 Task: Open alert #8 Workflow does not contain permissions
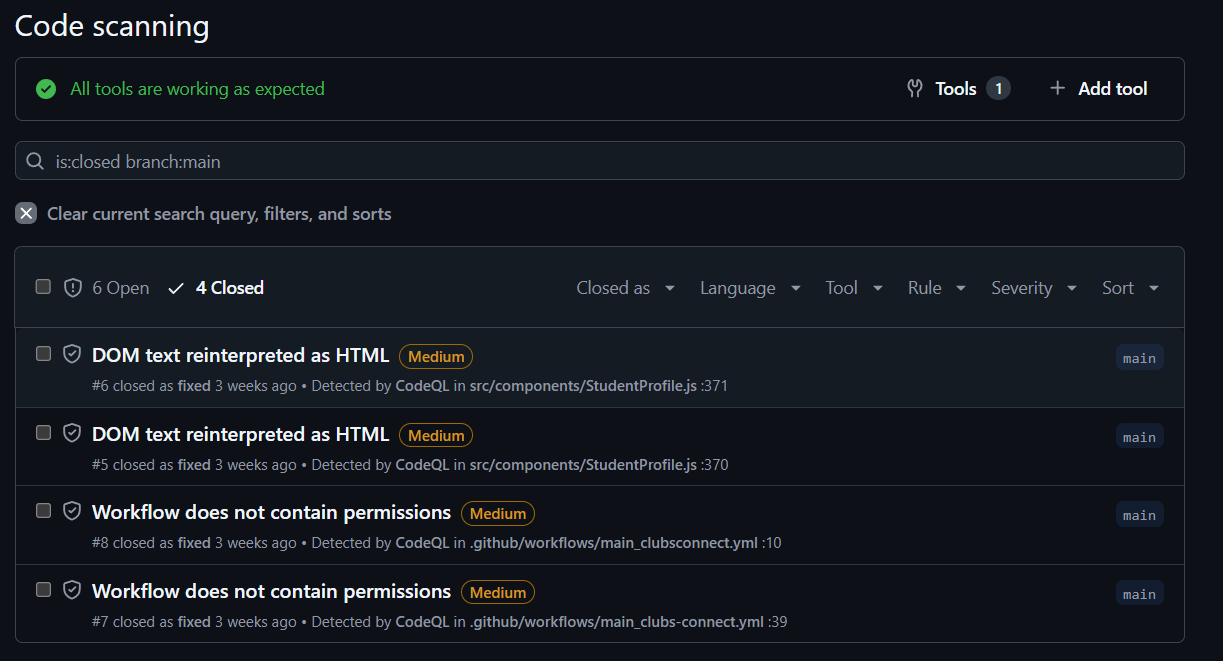click(271, 512)
